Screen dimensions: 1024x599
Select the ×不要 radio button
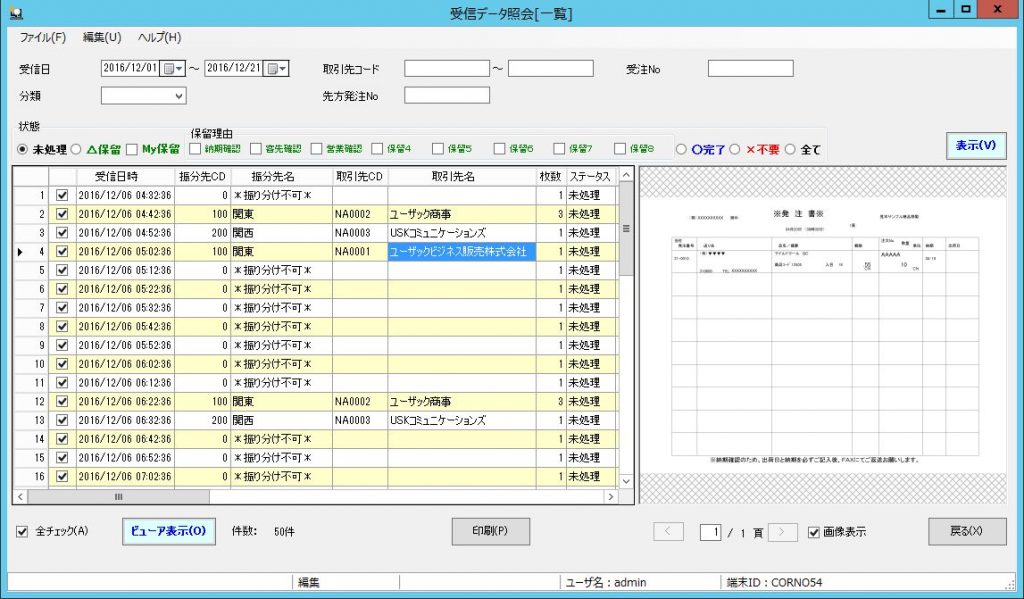point(735,150)
